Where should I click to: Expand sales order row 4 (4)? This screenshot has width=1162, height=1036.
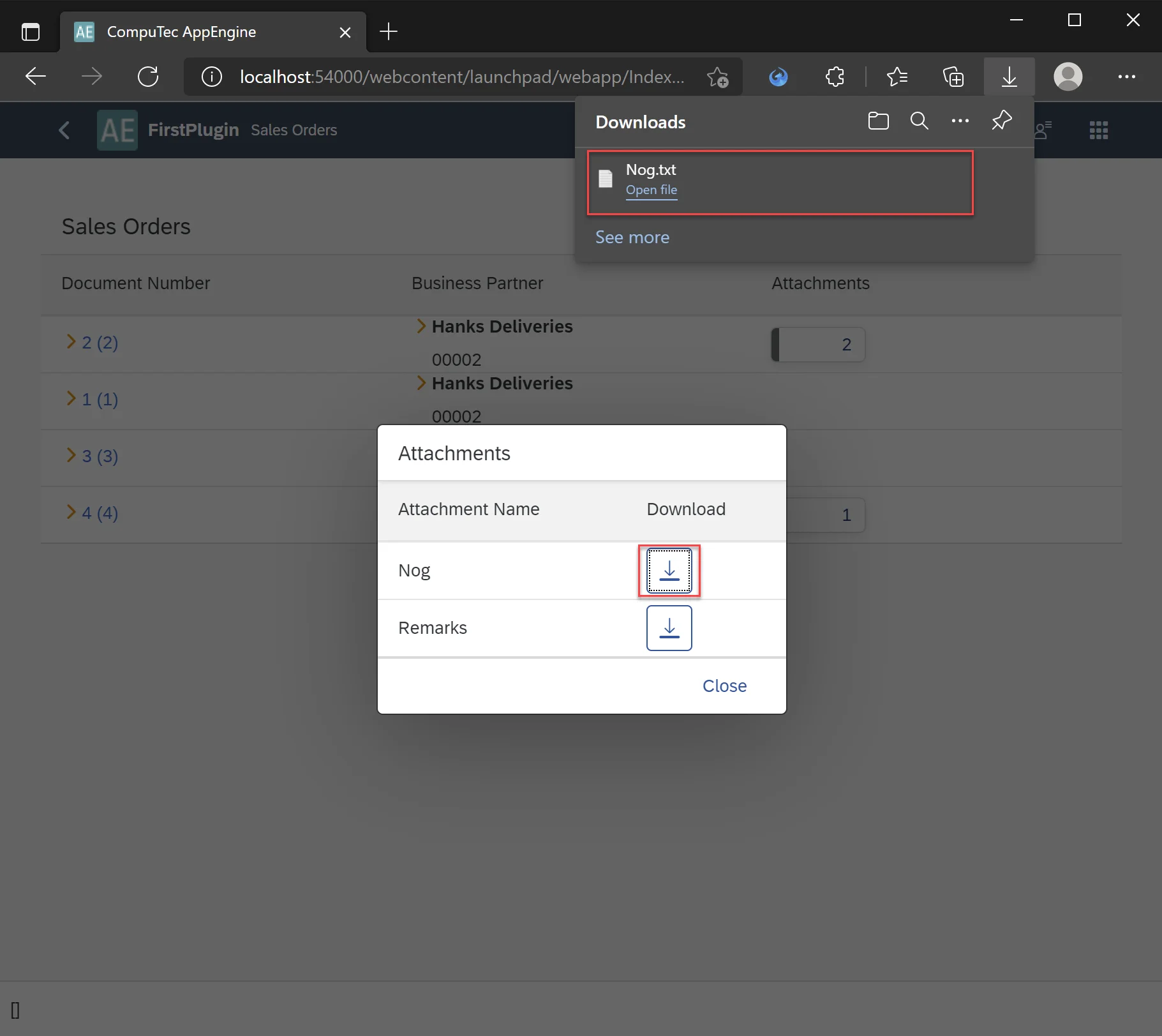click(71, 513)
